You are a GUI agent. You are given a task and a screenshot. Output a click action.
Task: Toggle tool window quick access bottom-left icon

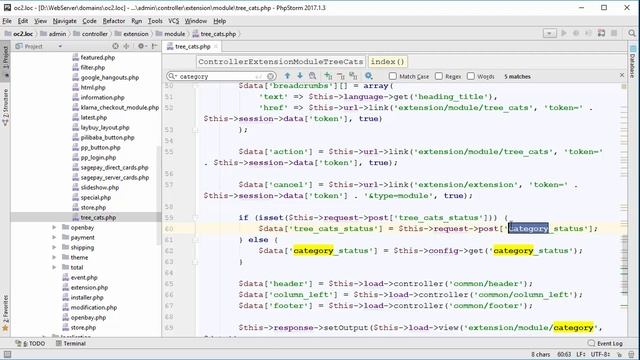click(x=7, y=354)
